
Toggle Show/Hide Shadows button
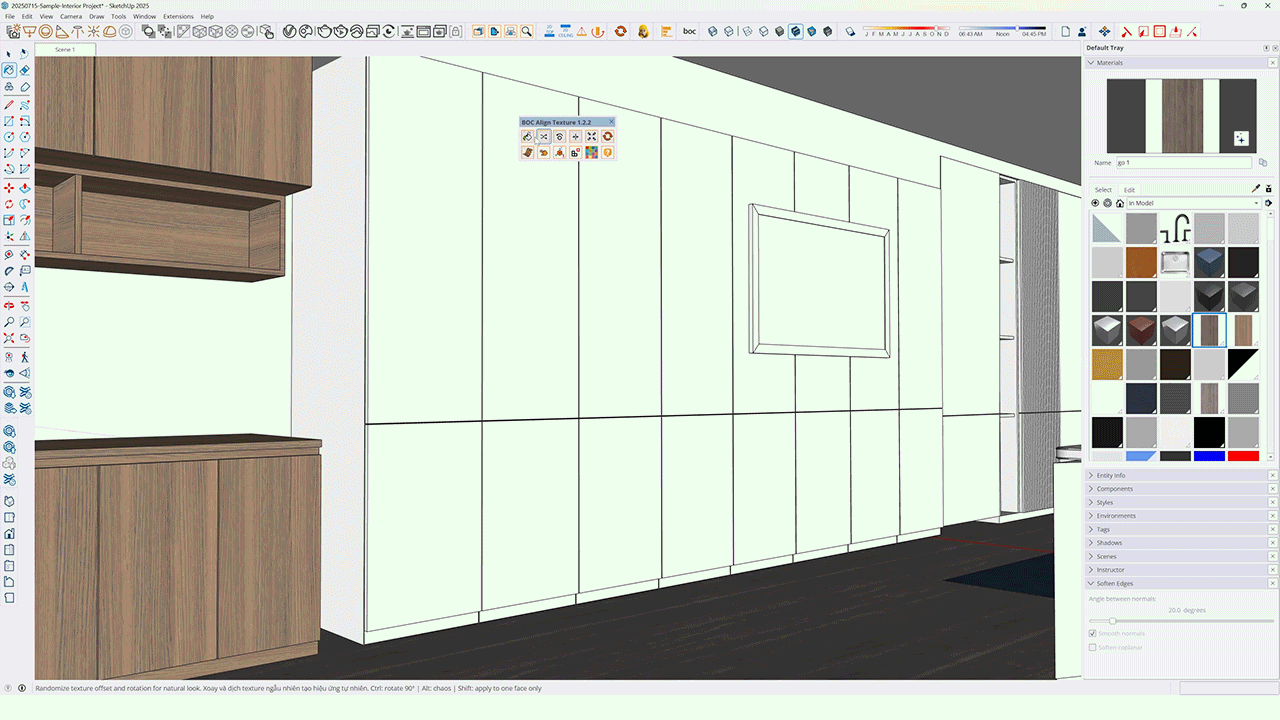[x=850, y=31]
